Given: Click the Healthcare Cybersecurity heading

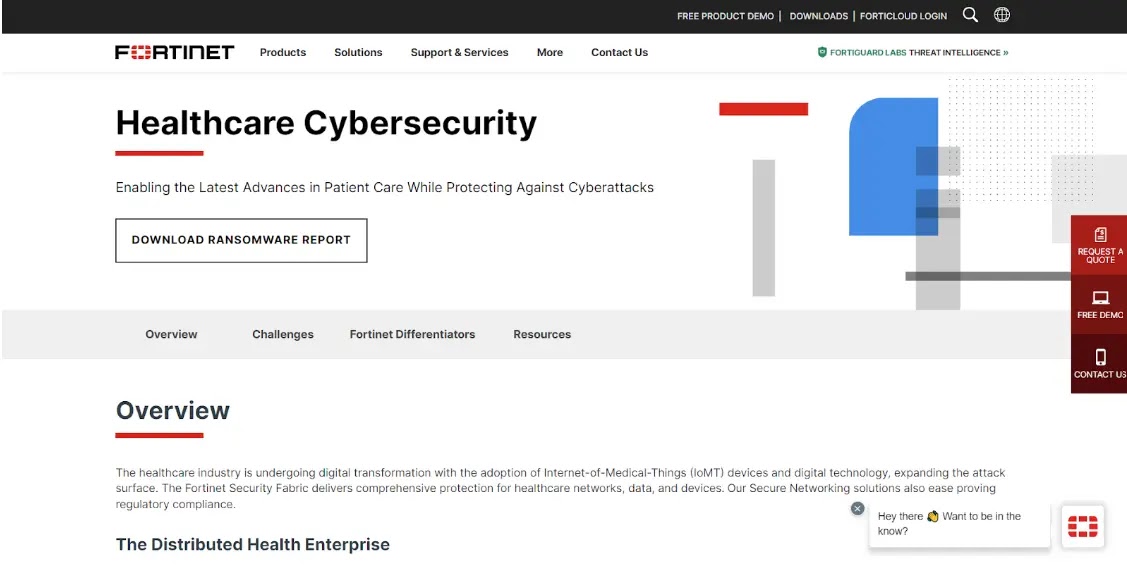Looking at the screenshot, I should tap(326, 122).
